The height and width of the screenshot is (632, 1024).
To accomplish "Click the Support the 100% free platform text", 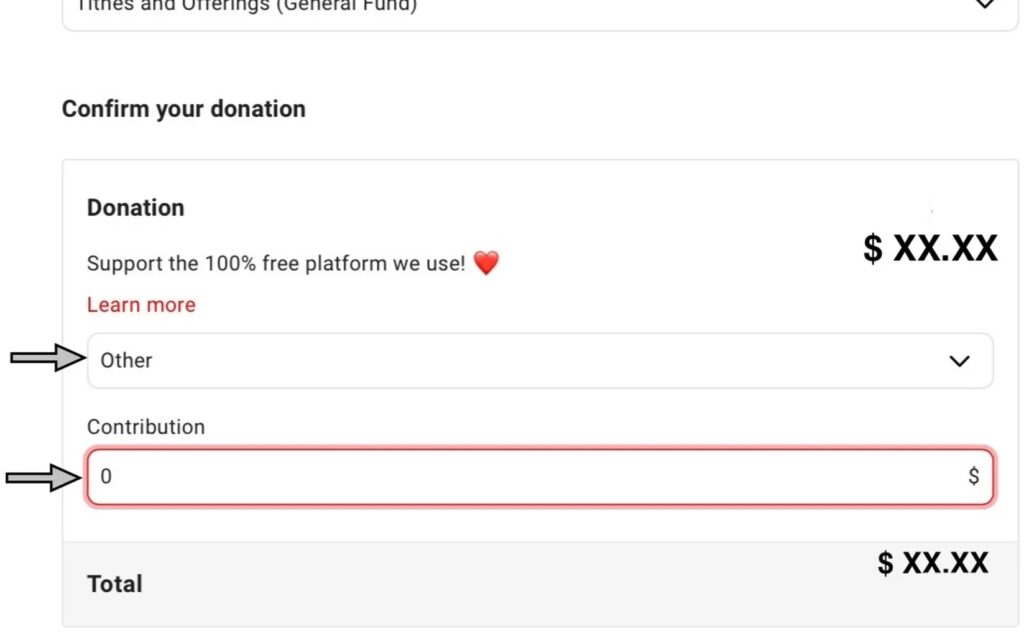I will tap(276, 265).
